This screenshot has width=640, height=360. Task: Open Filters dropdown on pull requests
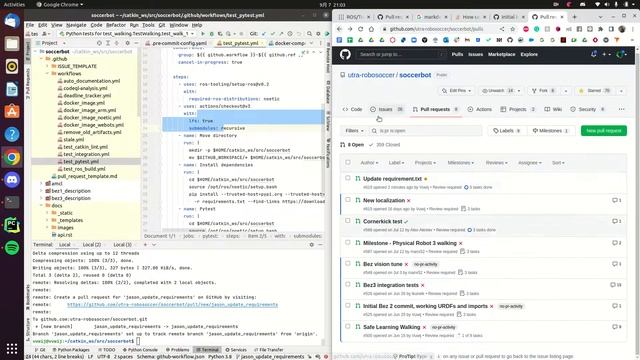pyautogui.click(x=354, y=131)
